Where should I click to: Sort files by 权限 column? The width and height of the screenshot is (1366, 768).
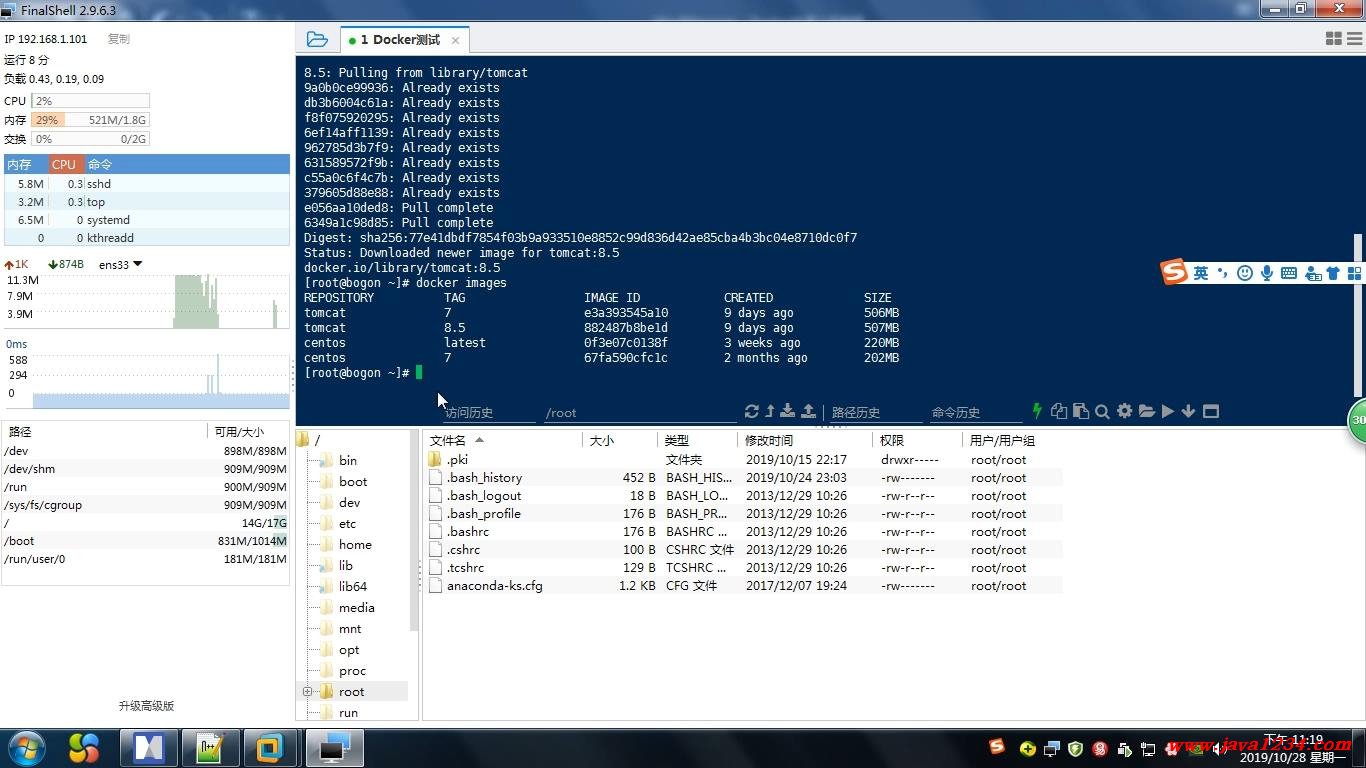point(917,440)
